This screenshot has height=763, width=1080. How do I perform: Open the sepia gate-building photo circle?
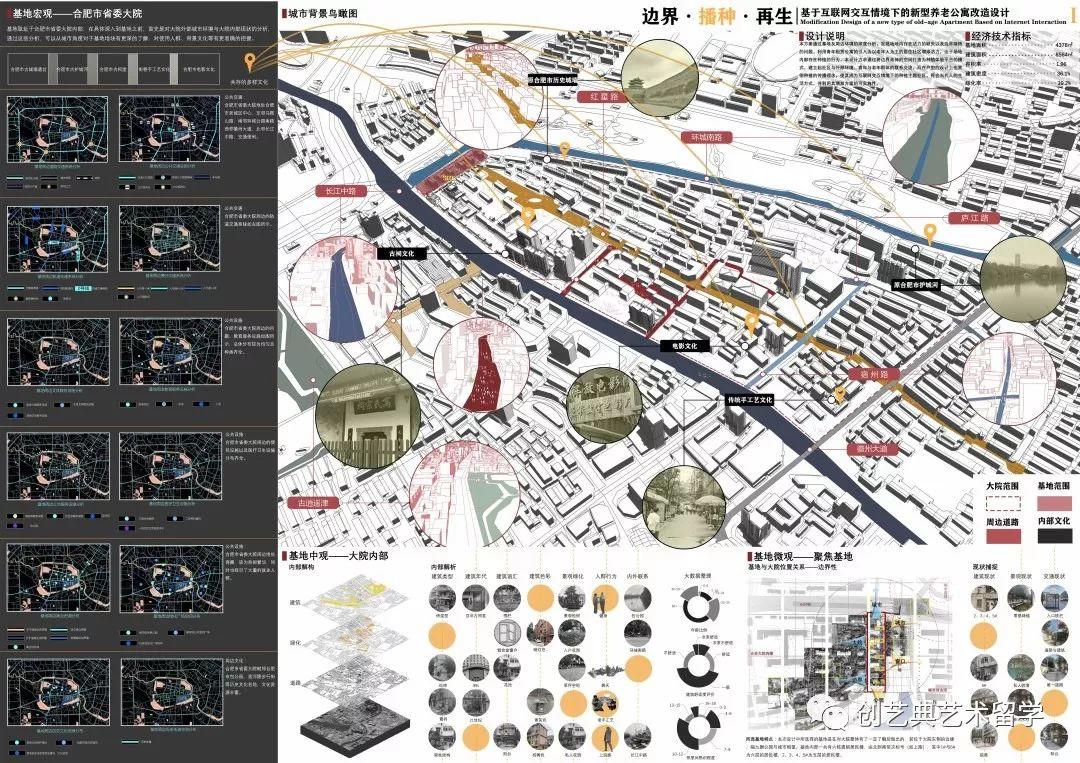coord(367,417)
